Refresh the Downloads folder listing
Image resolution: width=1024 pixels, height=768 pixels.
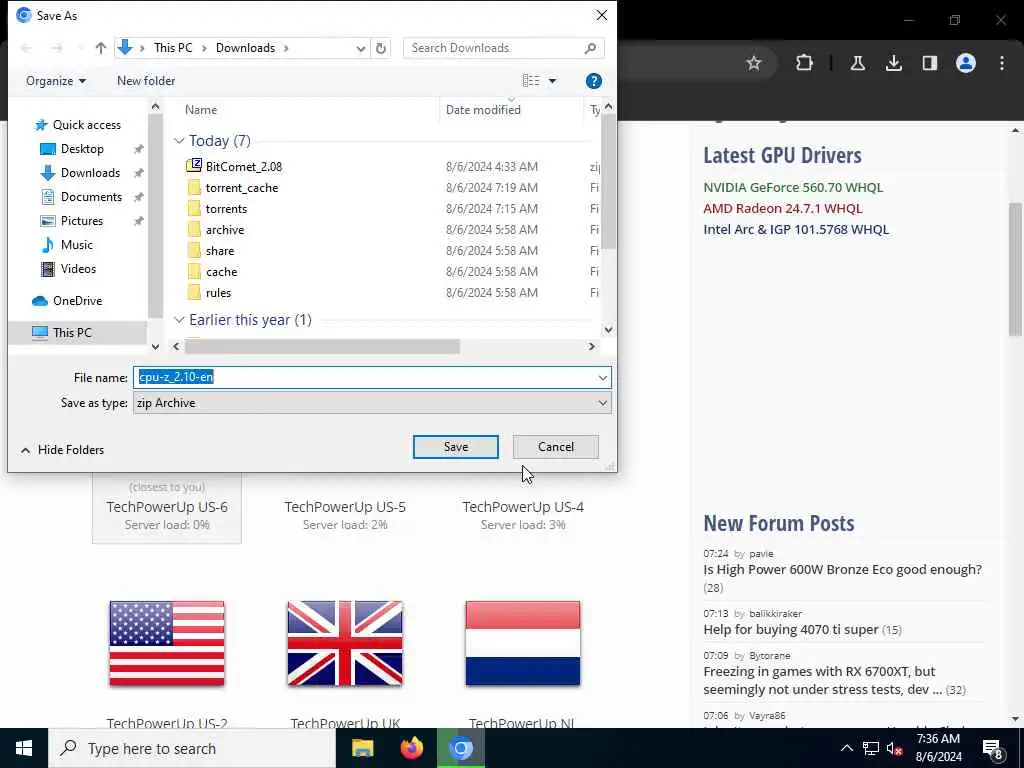(381, 48)
